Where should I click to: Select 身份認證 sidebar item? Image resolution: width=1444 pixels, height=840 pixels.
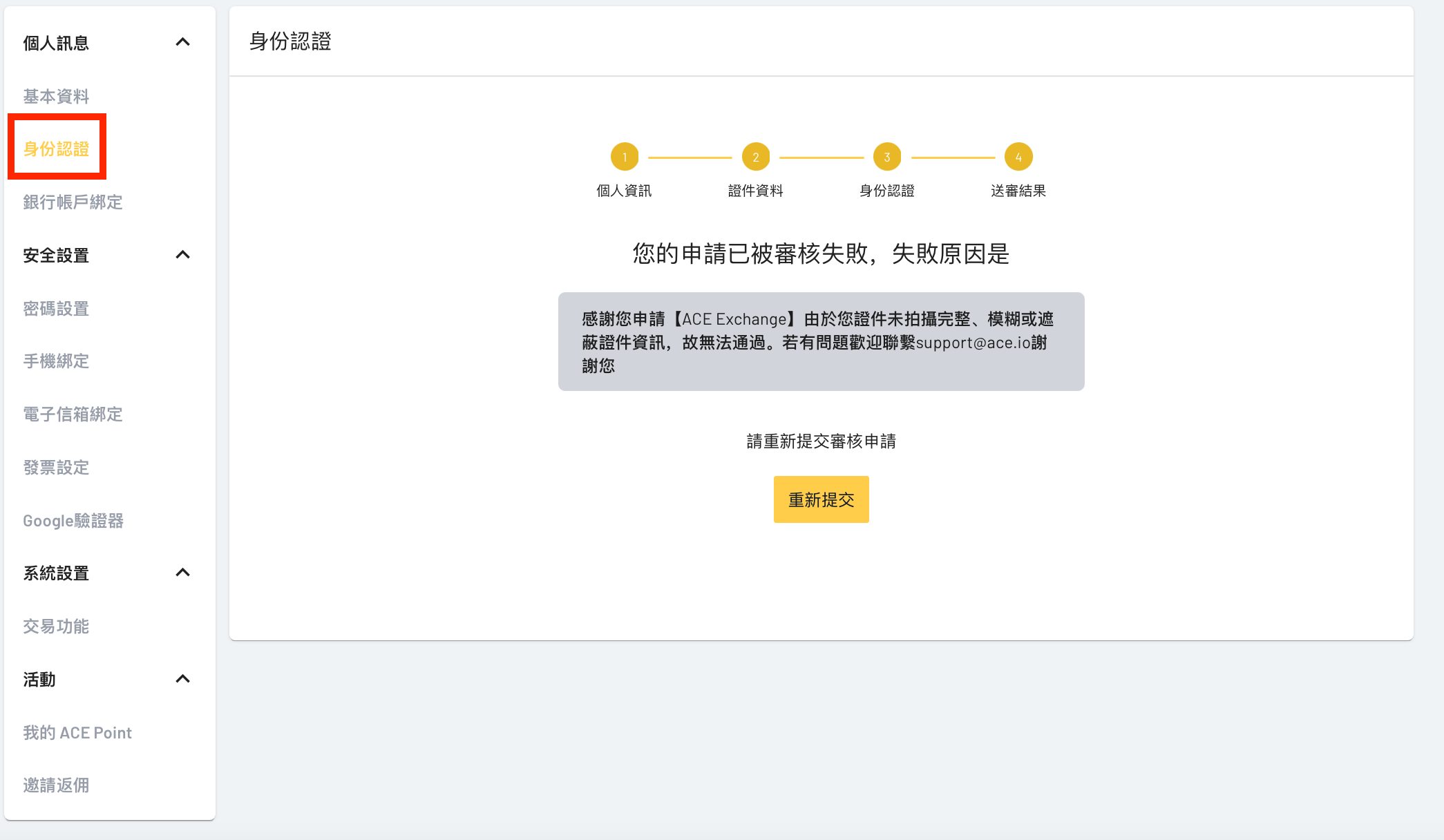tap(56, 149)
